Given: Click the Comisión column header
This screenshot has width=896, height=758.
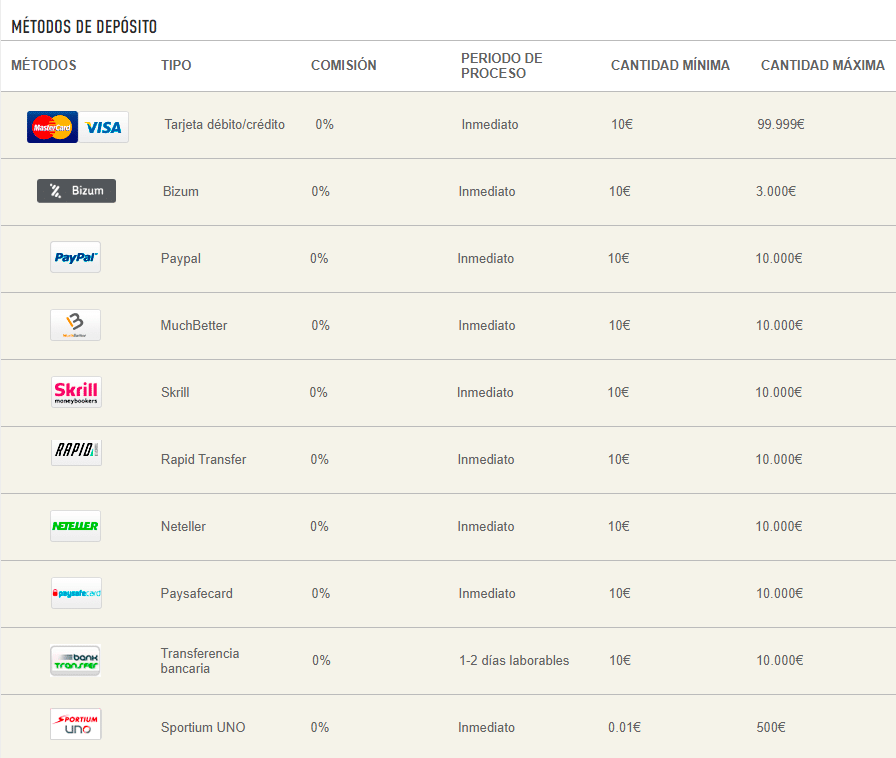Looking at the screenshot, I should click(343, 66).
